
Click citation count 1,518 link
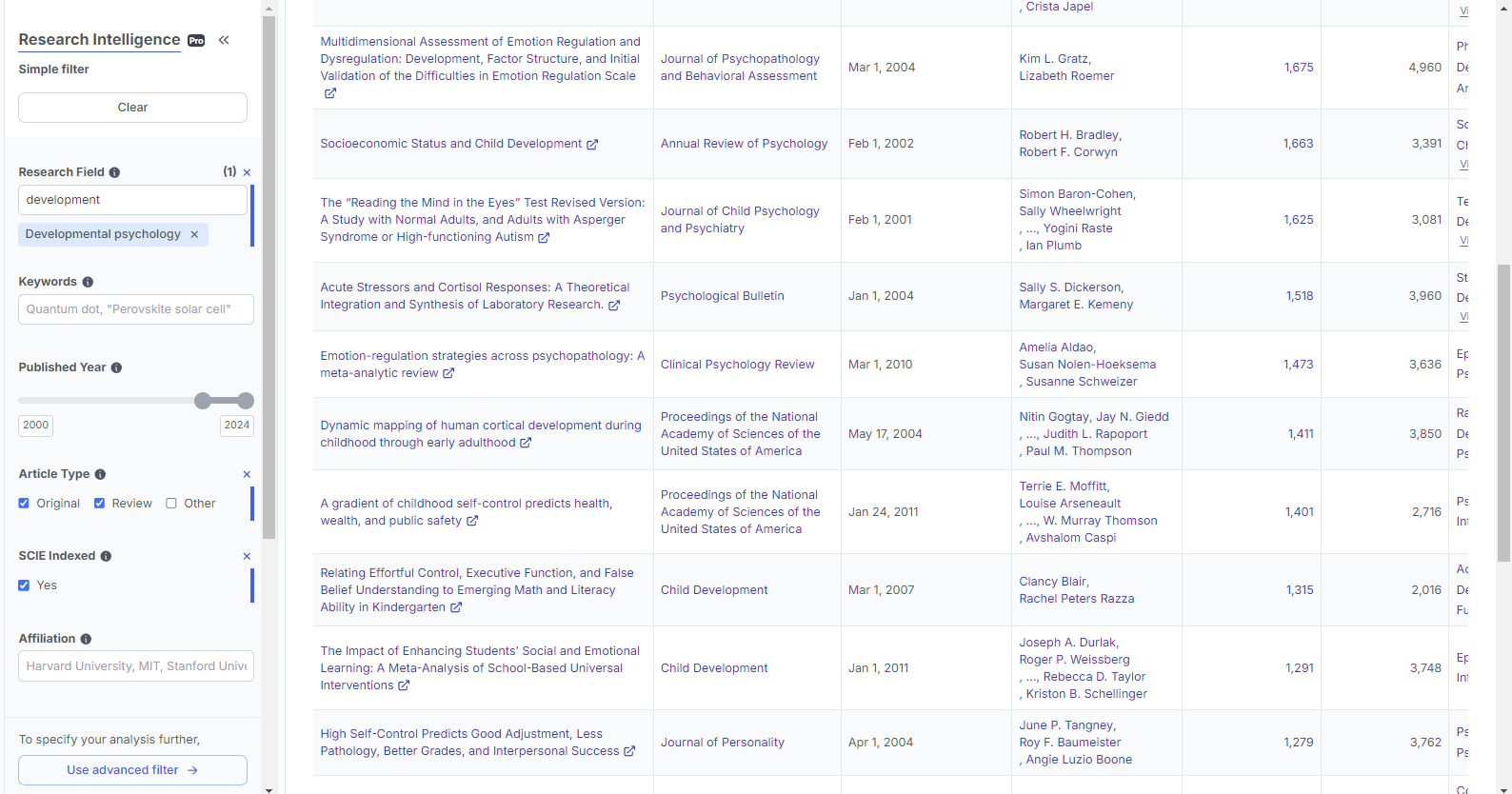click(1300, 296)
